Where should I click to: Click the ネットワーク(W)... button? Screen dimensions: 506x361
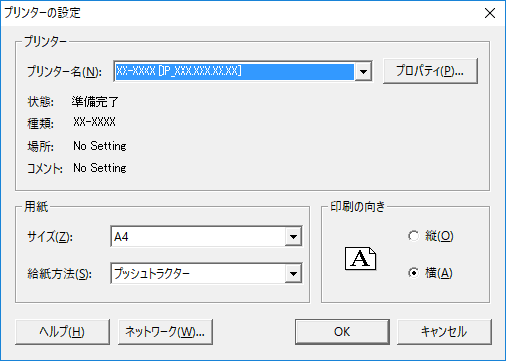click(165, 332)
